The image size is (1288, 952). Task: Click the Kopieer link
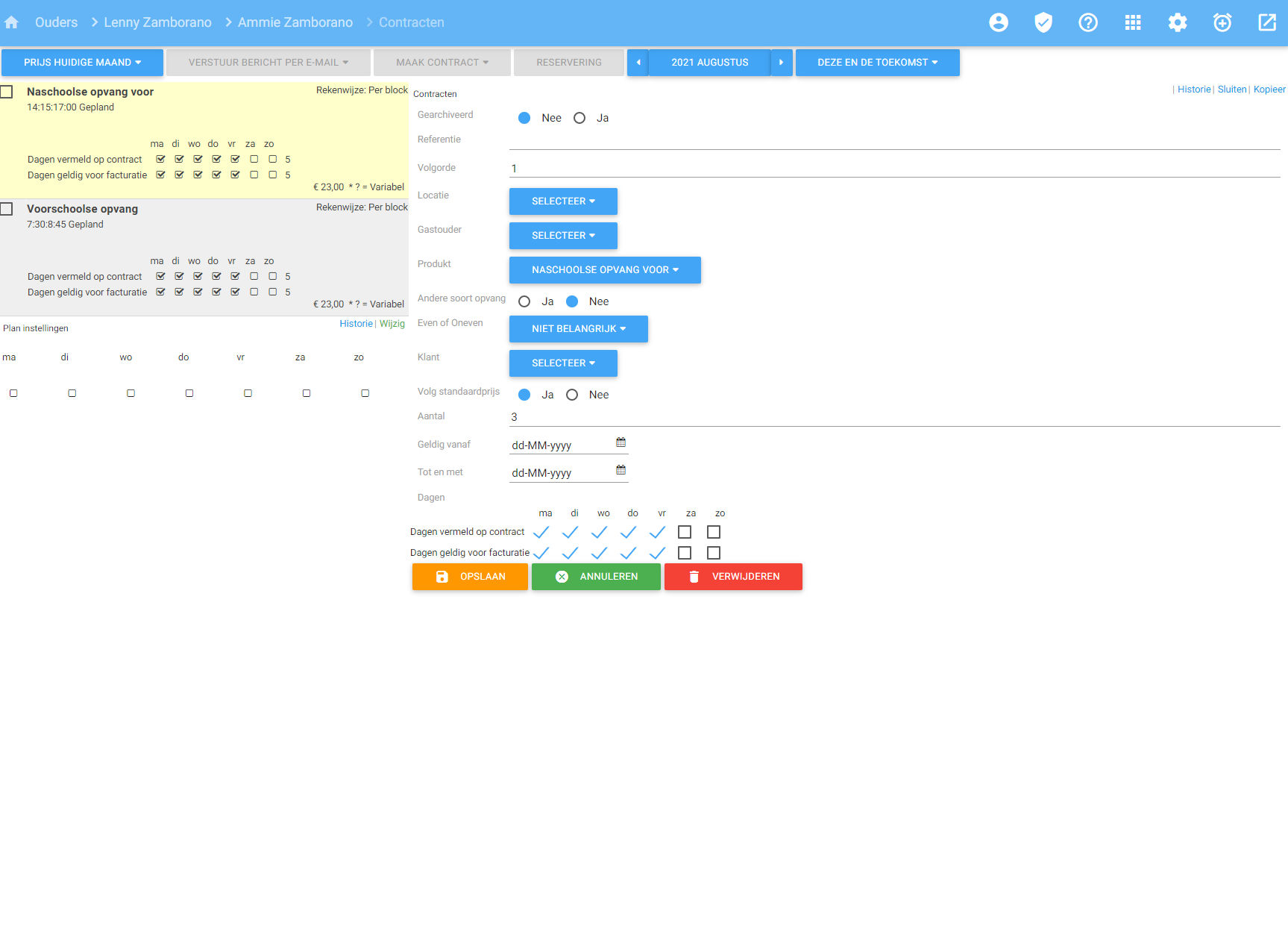coord(1269,90)
